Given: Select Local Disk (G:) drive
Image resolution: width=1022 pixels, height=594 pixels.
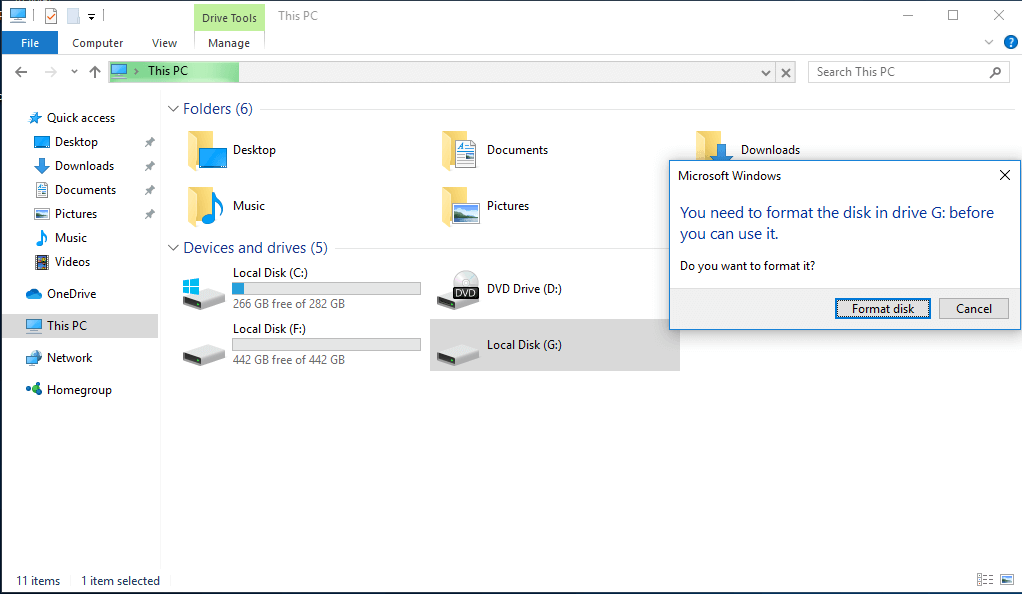Looking at the screenshot, I should click(555, 345).
